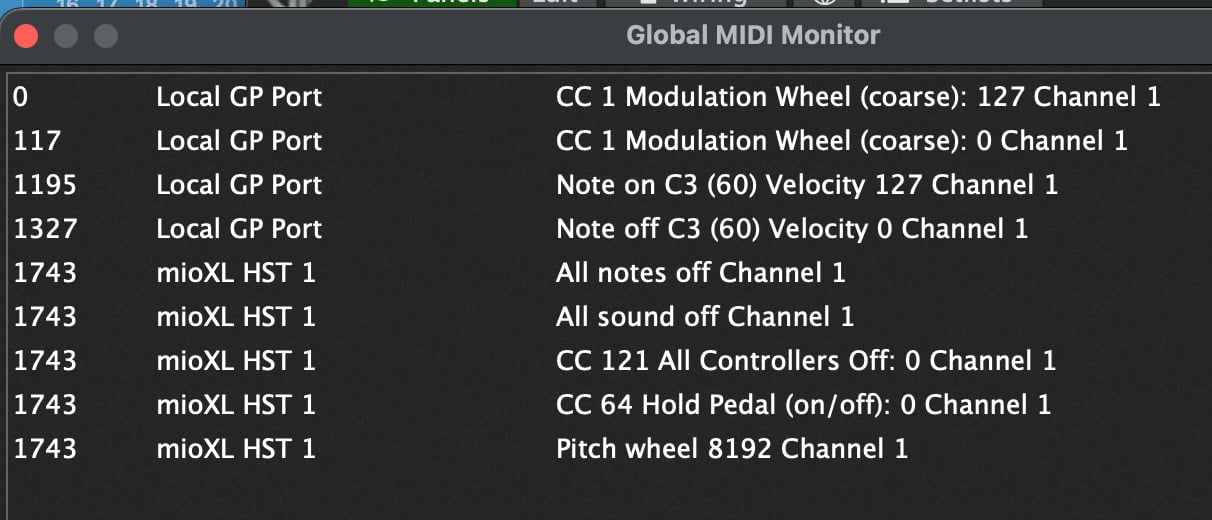Click the window zoom button
Image resolution: width=1212 pixels, height=520 pixels.
pyautogui.click(x=105, y=37)
